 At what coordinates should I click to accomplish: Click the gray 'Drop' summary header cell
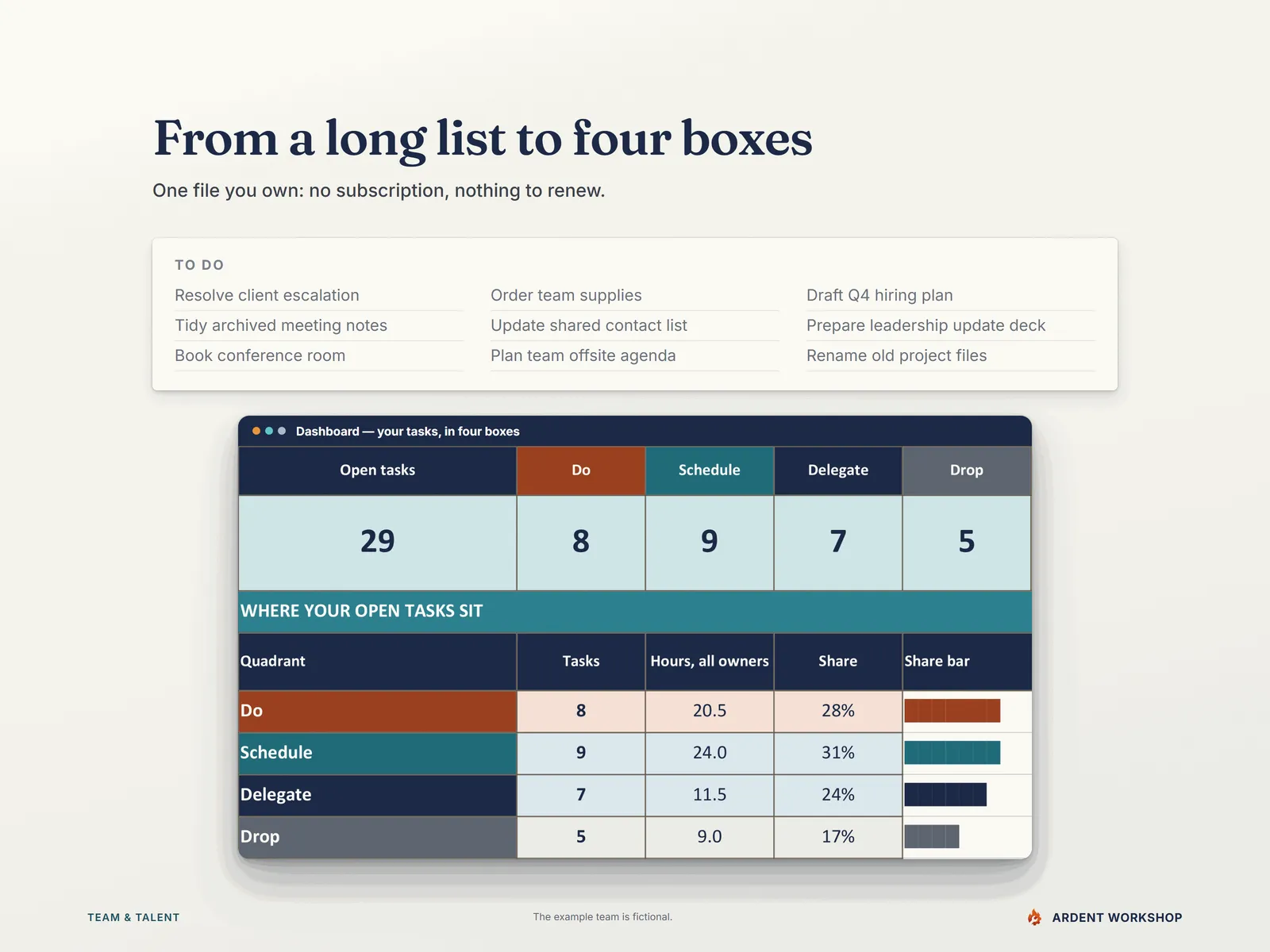[967, 470]
